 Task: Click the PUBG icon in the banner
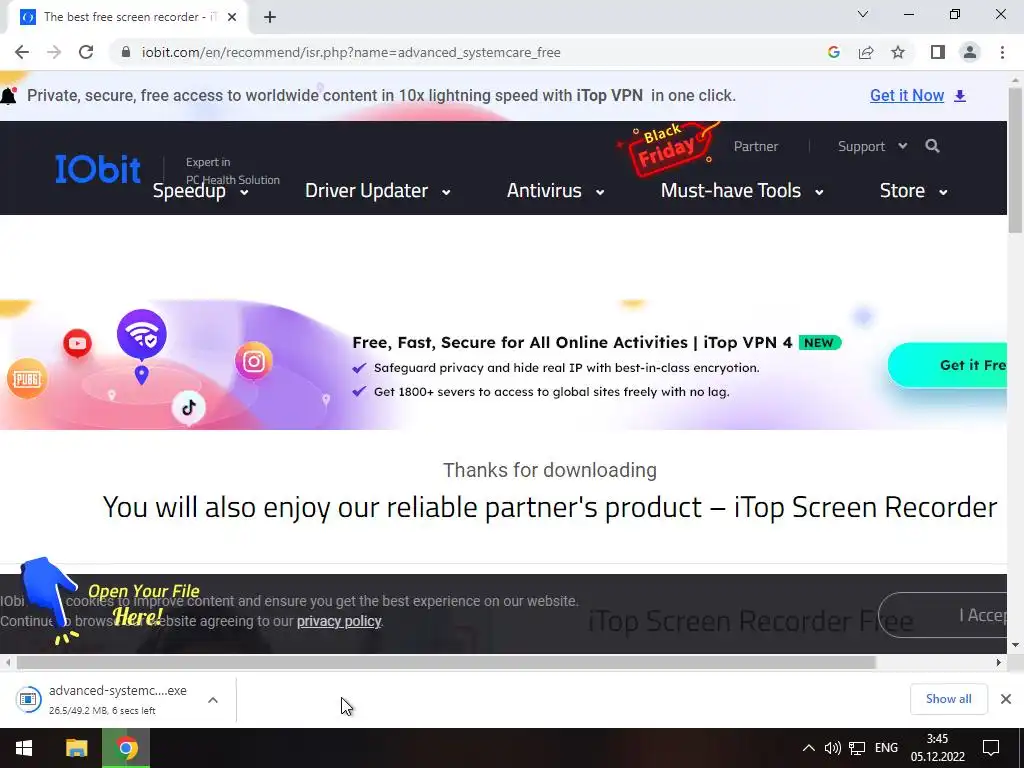[27, 379]
